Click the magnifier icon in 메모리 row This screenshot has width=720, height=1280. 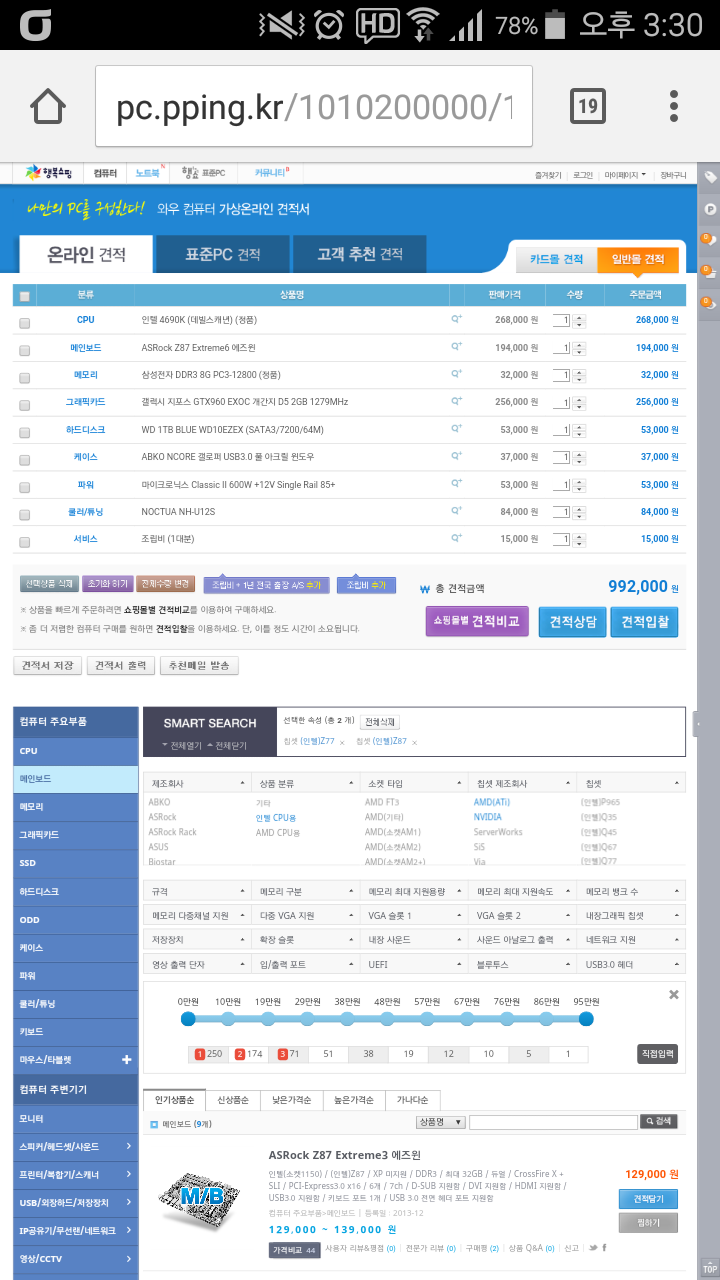(457, 374)
